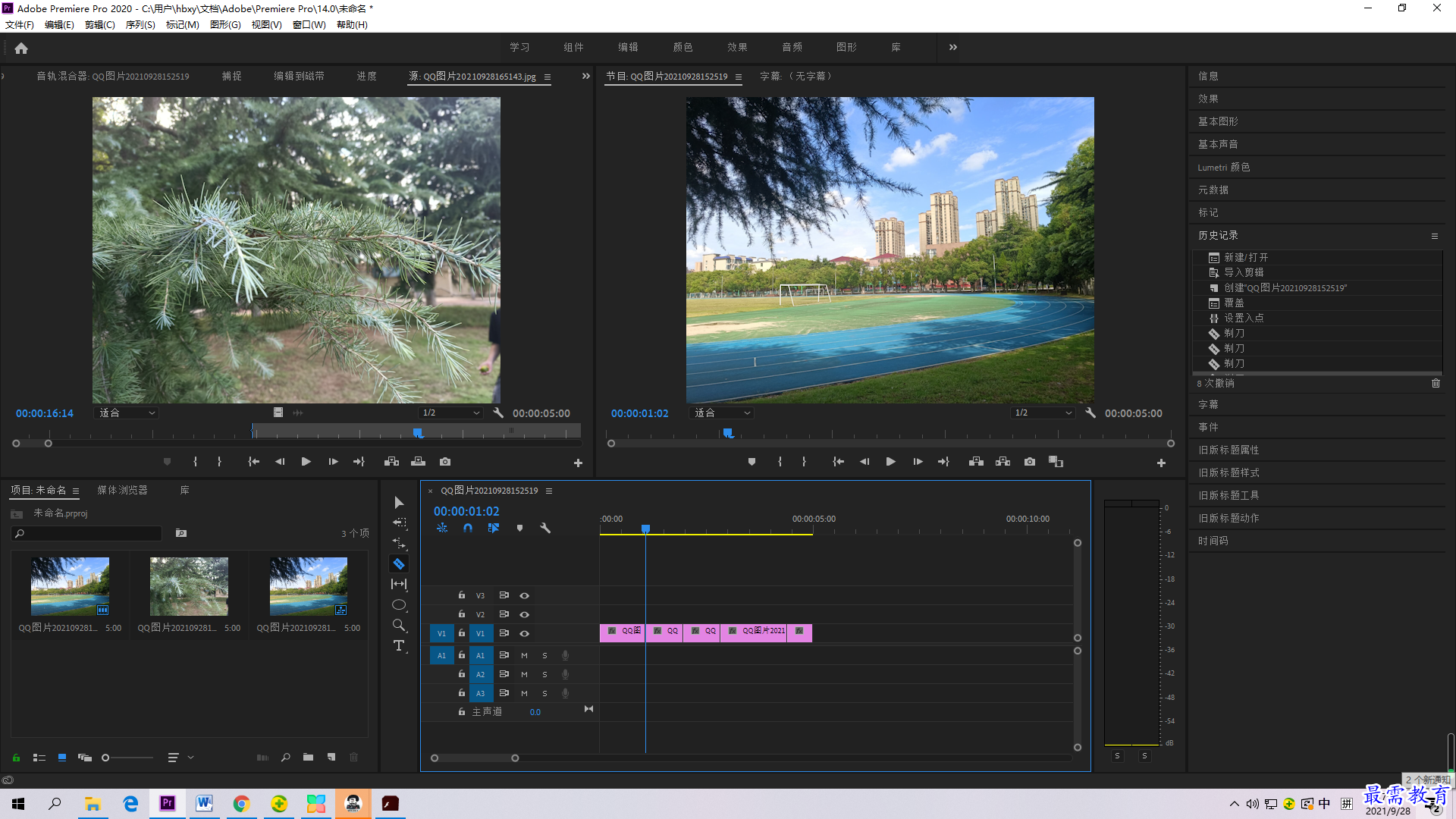Viewport: 1456px width, 819px height.
Task: Open 旧版标题工具 panel
Action: click(x=1228, y=495)
